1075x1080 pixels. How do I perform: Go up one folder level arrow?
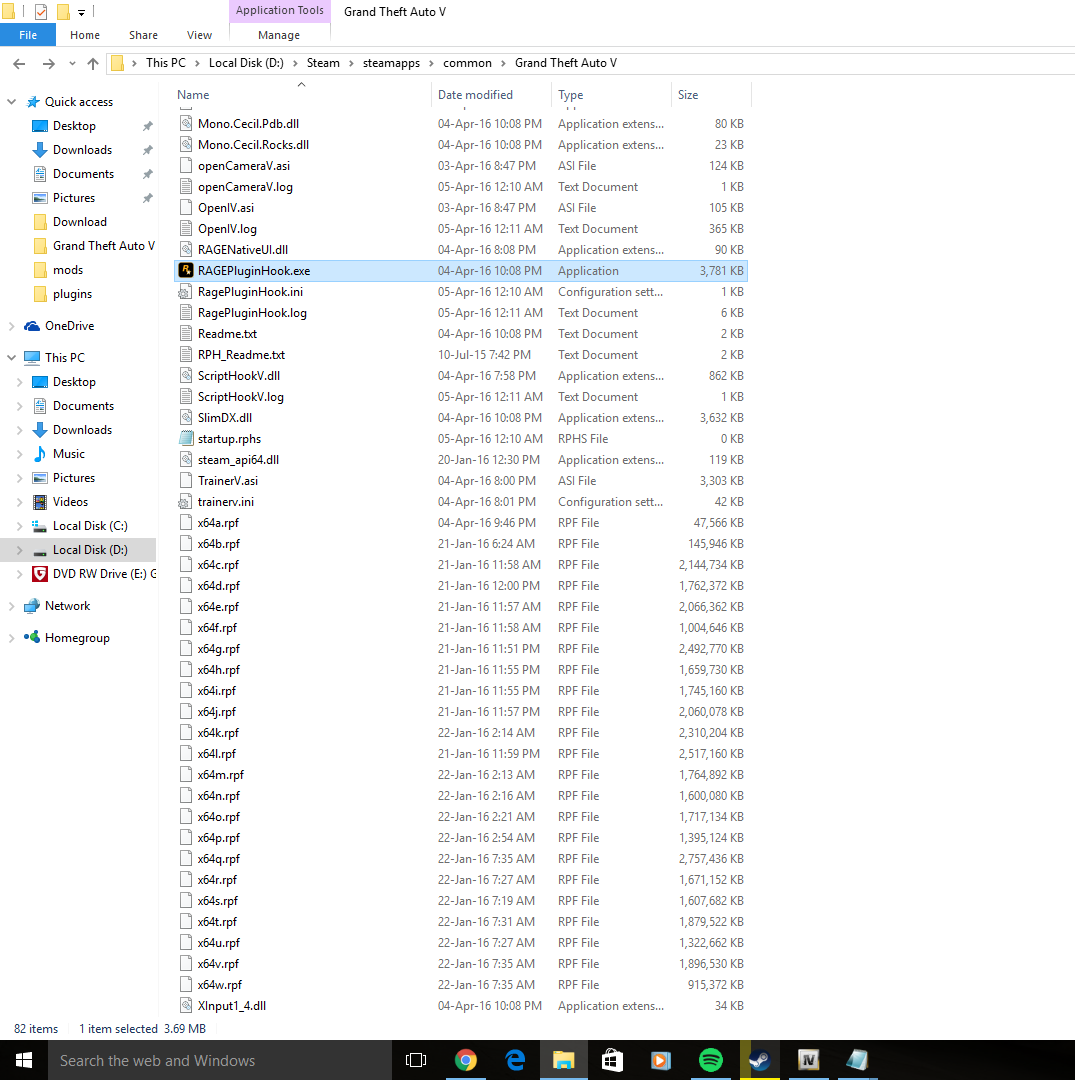(x=93, y=63)
